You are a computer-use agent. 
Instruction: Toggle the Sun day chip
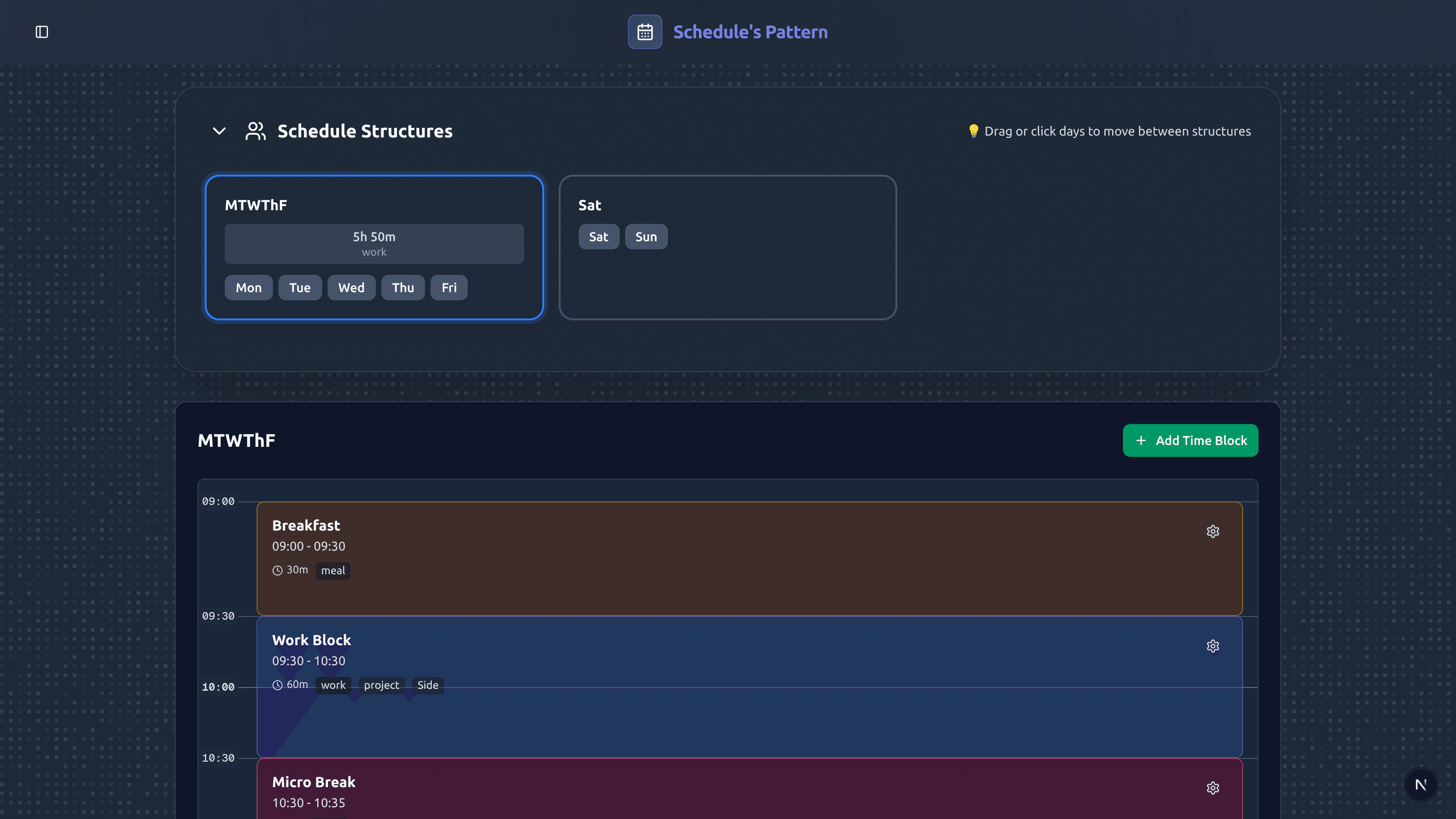coord(646,237)
